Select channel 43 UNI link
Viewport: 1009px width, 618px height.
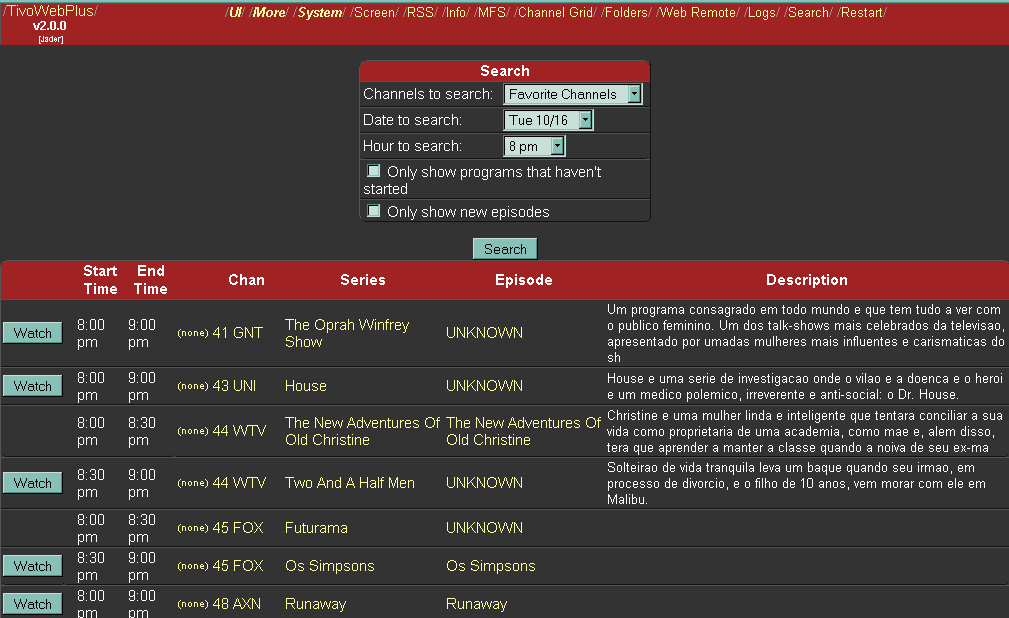[234, 386]
